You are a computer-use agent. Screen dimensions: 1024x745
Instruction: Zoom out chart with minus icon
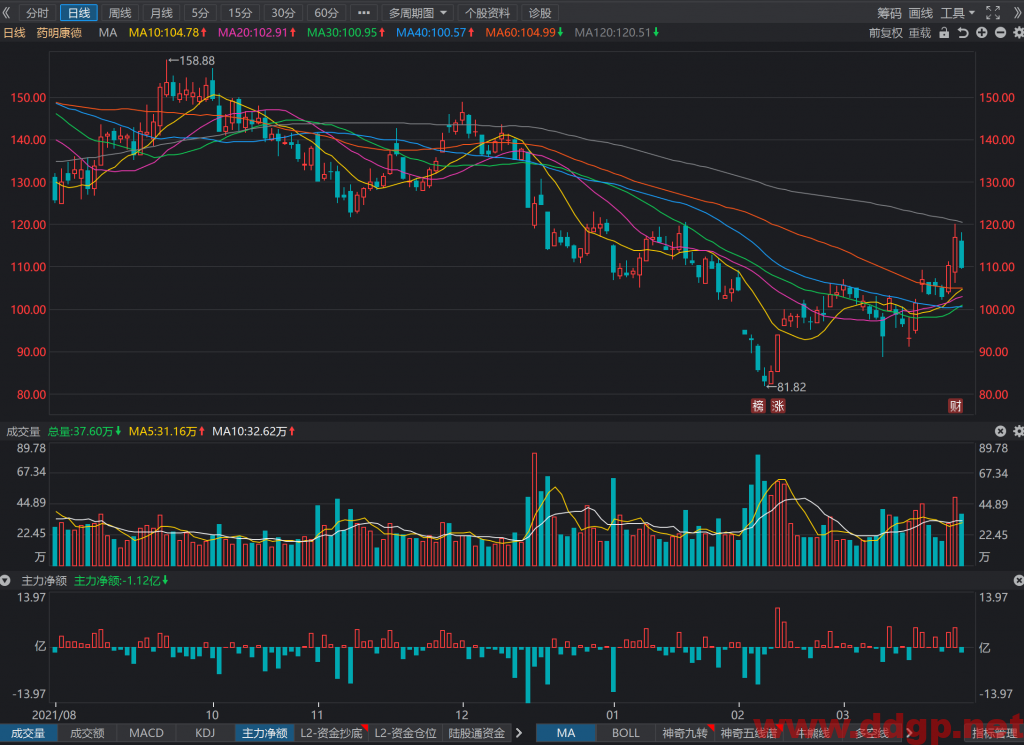click(1000, 33)
